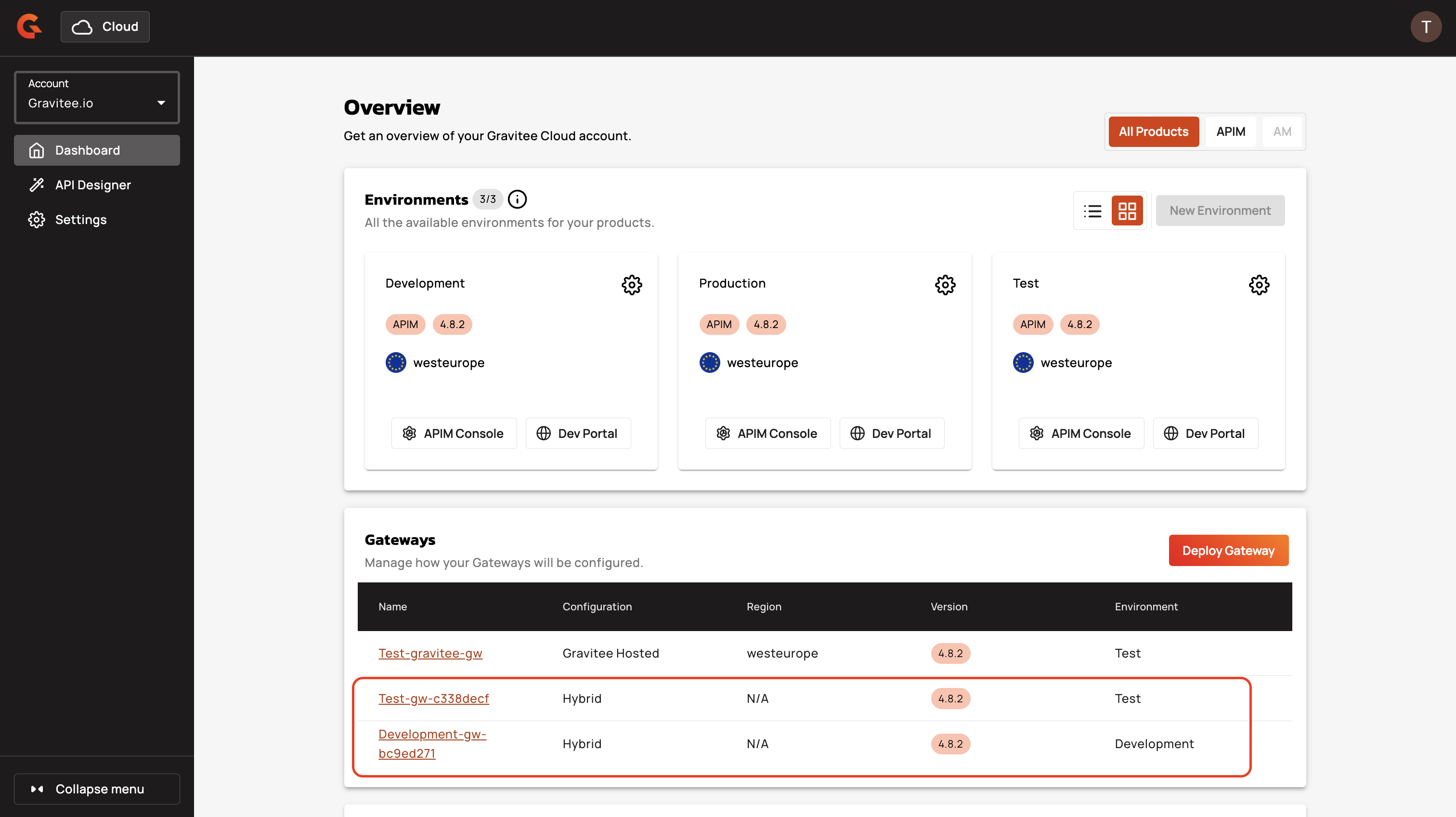The image size is (1456, 817).
Task: Click the Environments info icon
Action: [x=517, y=199]
